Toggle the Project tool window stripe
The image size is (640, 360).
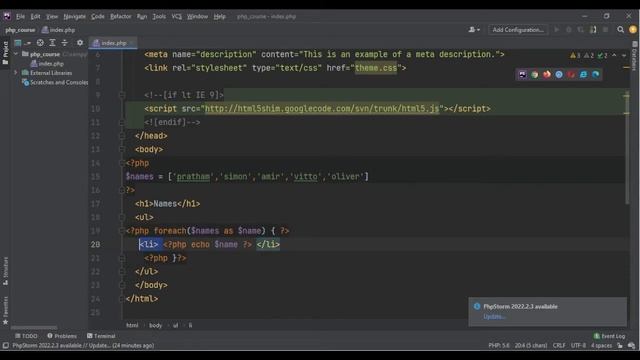point(5,52)
